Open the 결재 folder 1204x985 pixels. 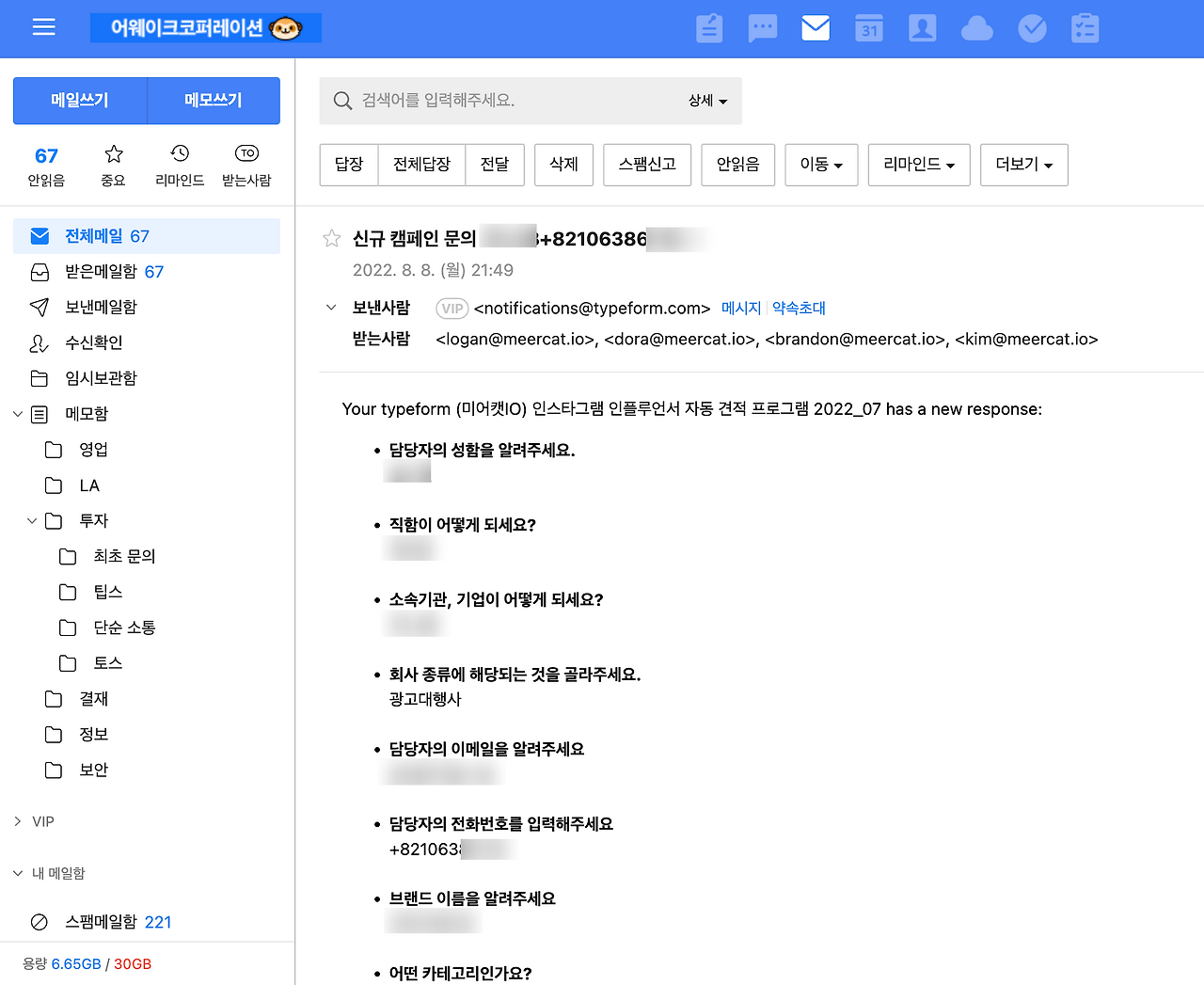coord(94,699)
